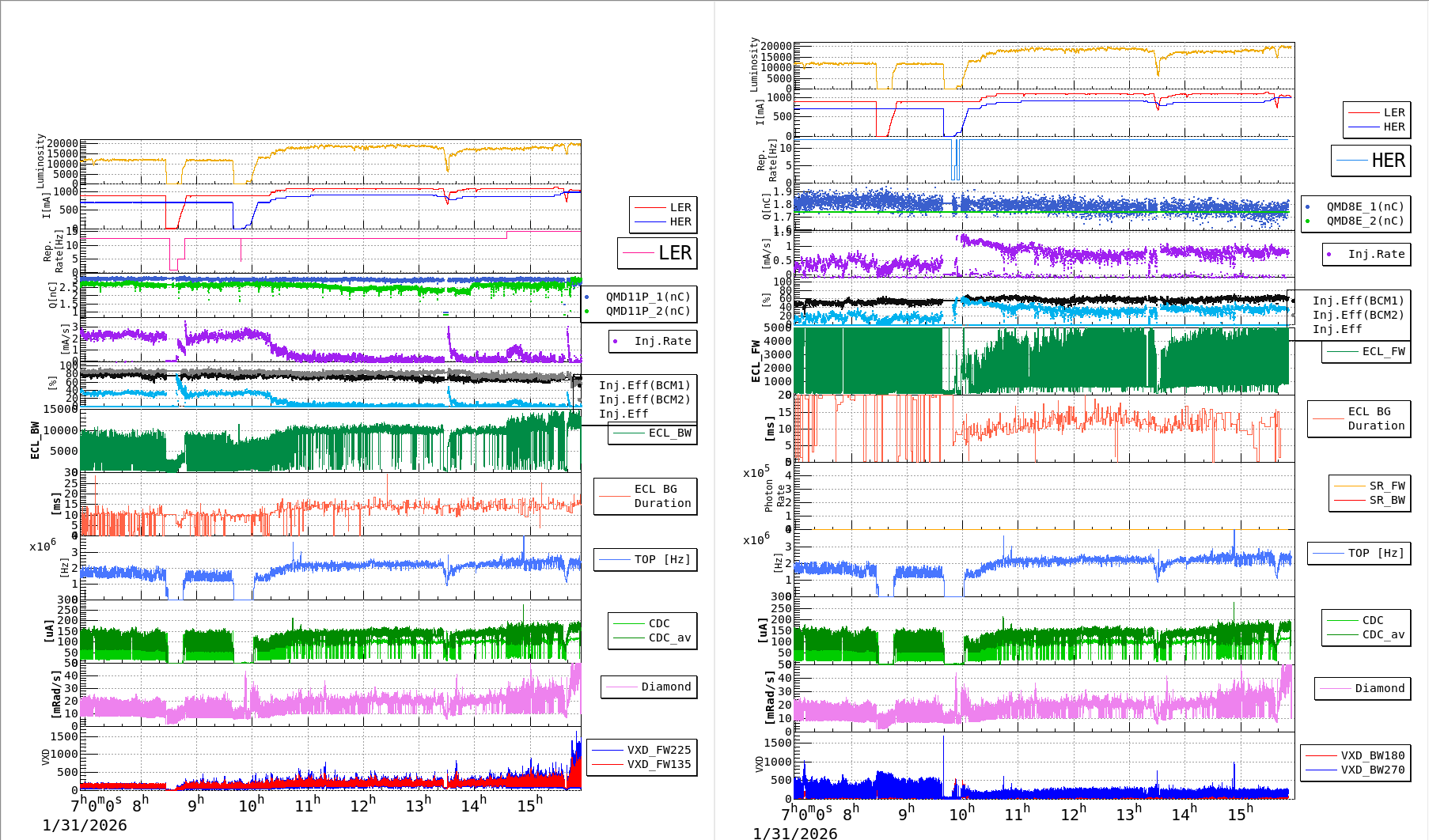Viewport: 1429px width, 840px height.
Task: Select the Inj.Rate legend in left panel
Action: pos(652,341)
